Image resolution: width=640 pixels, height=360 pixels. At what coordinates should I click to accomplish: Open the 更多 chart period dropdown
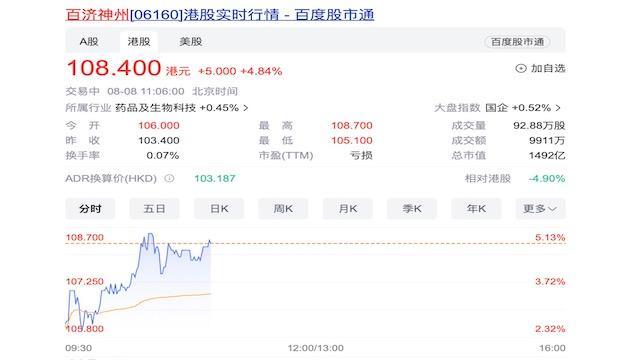(540, 209)
